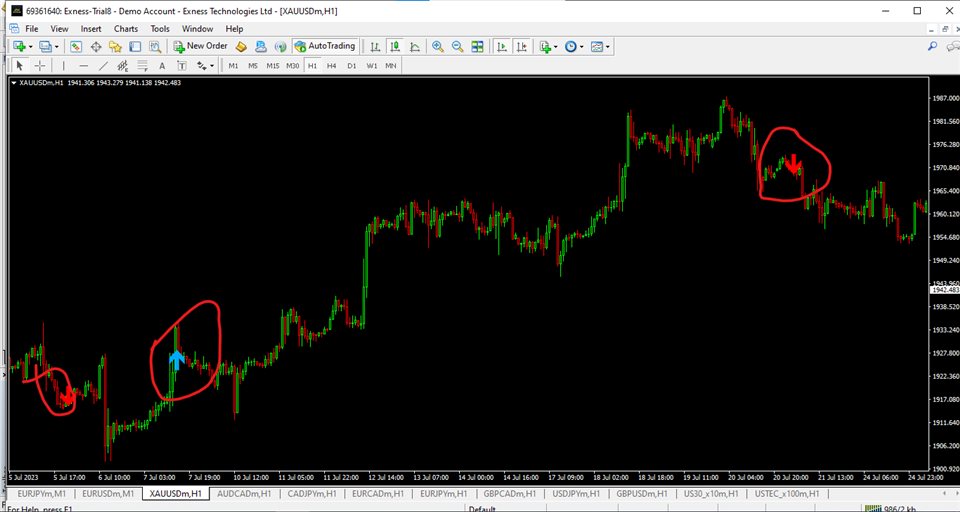Screen dimensions: 960x512
Task: Expand the arrows tool dropdown arrow
Action: click(212, 66)
